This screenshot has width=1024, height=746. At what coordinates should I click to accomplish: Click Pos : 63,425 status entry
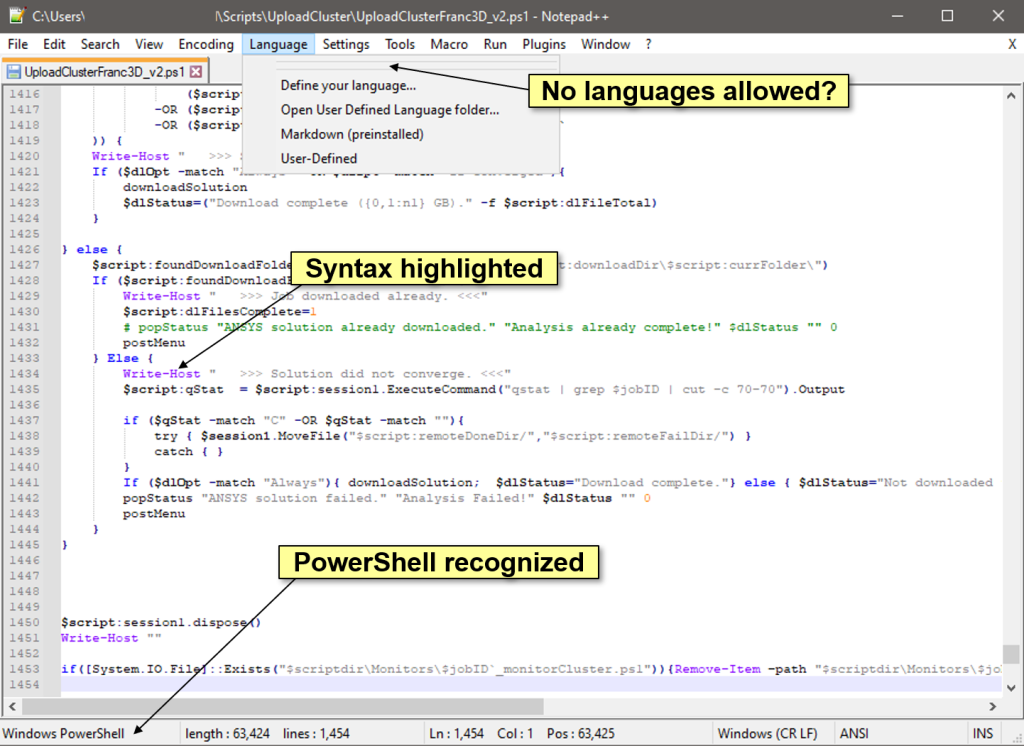[x=581, y=734]
